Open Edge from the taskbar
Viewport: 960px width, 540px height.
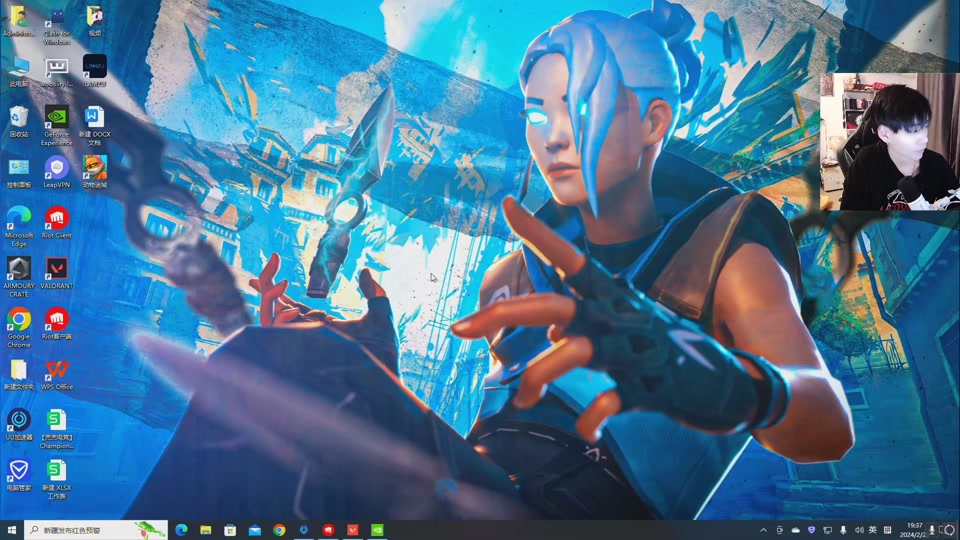point(181,530)
